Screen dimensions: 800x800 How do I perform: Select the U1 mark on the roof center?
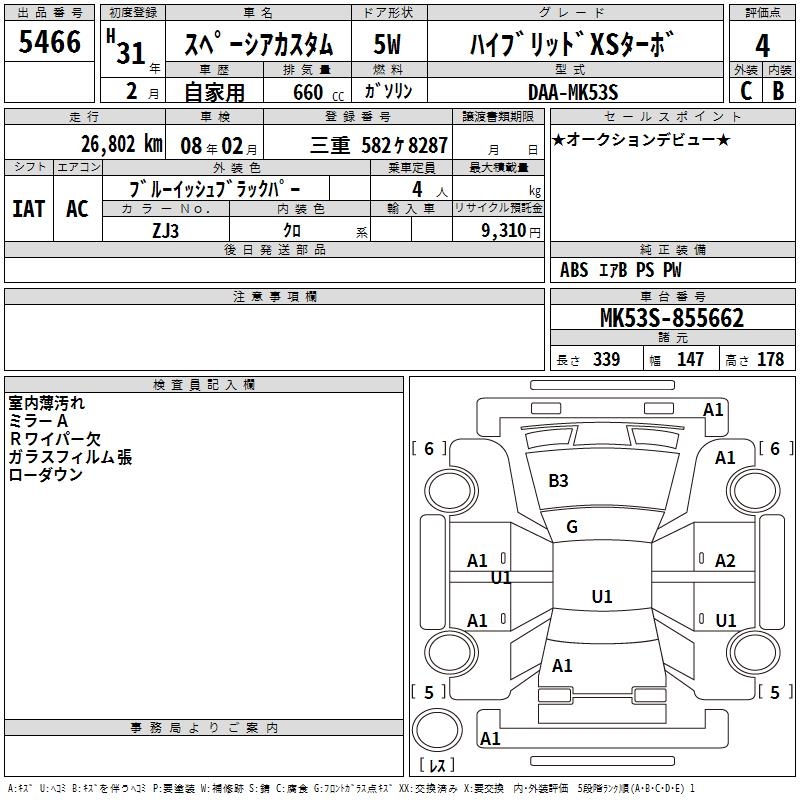(601, 597)
